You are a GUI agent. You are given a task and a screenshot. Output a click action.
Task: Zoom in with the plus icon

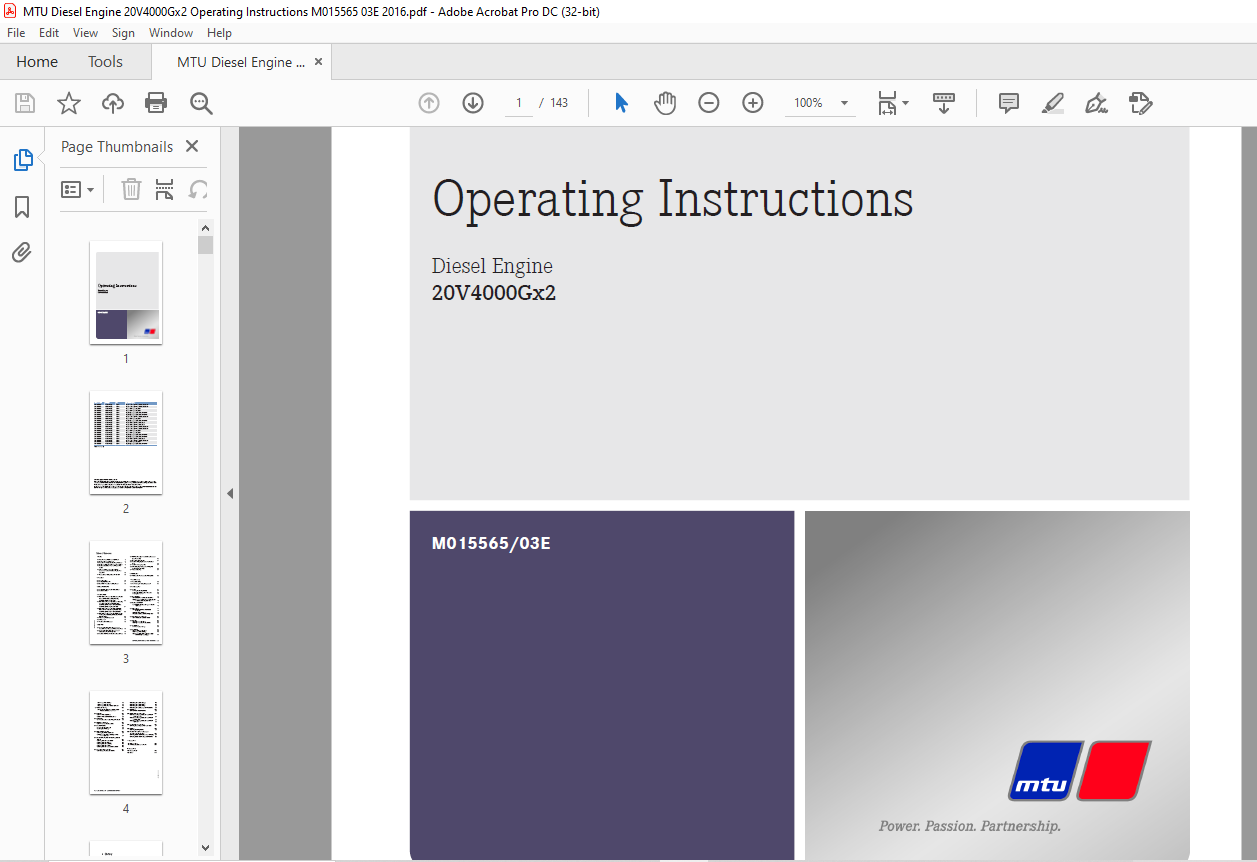(x=753, y=103)
